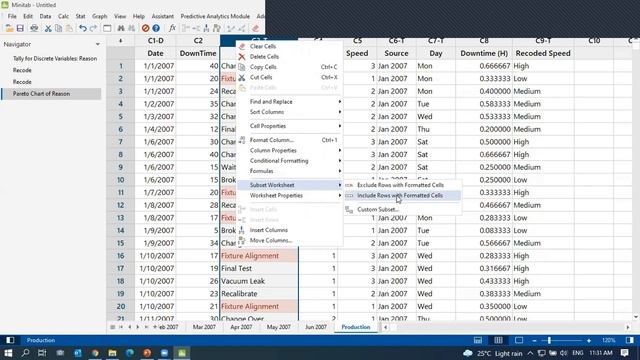Cut selection with the scissors toolbar icon
Viewport: 640px width, 360px height.
(x=48, y=28)
